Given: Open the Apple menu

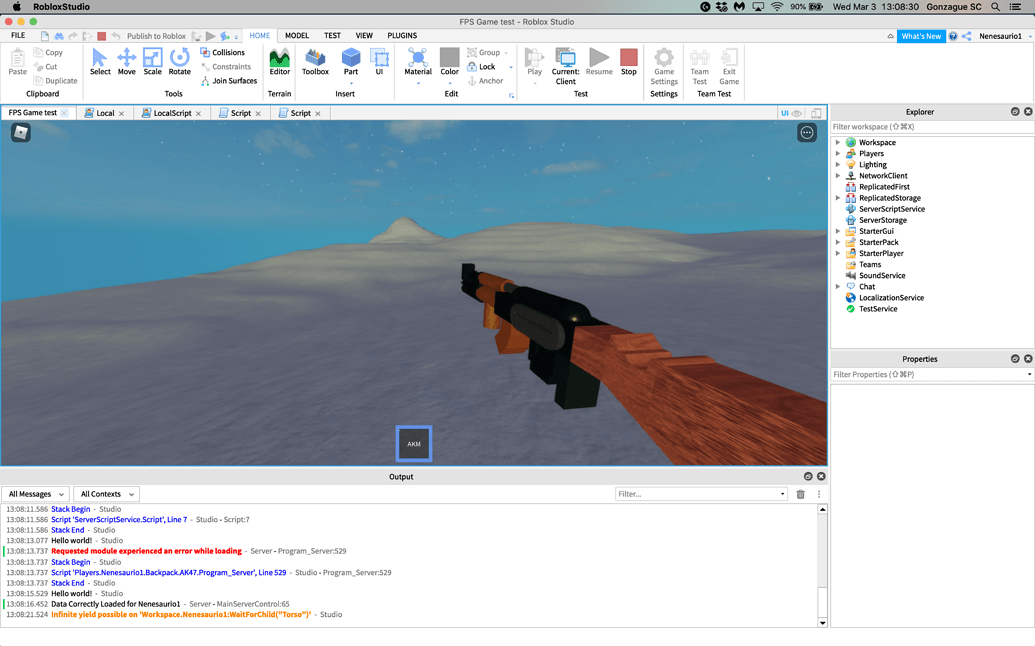Looking at the screenshot, I should click(17, 7).
